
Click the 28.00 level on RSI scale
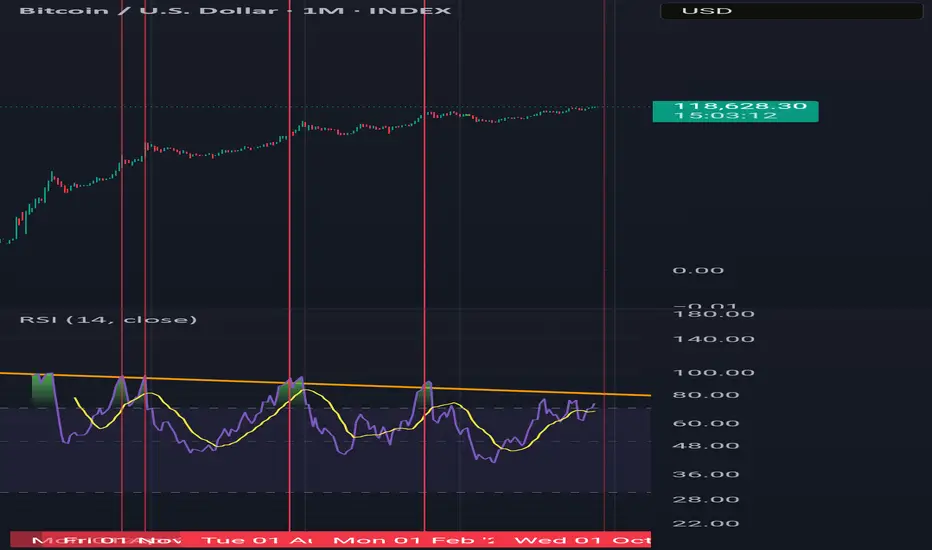click(x=706, y=499)
